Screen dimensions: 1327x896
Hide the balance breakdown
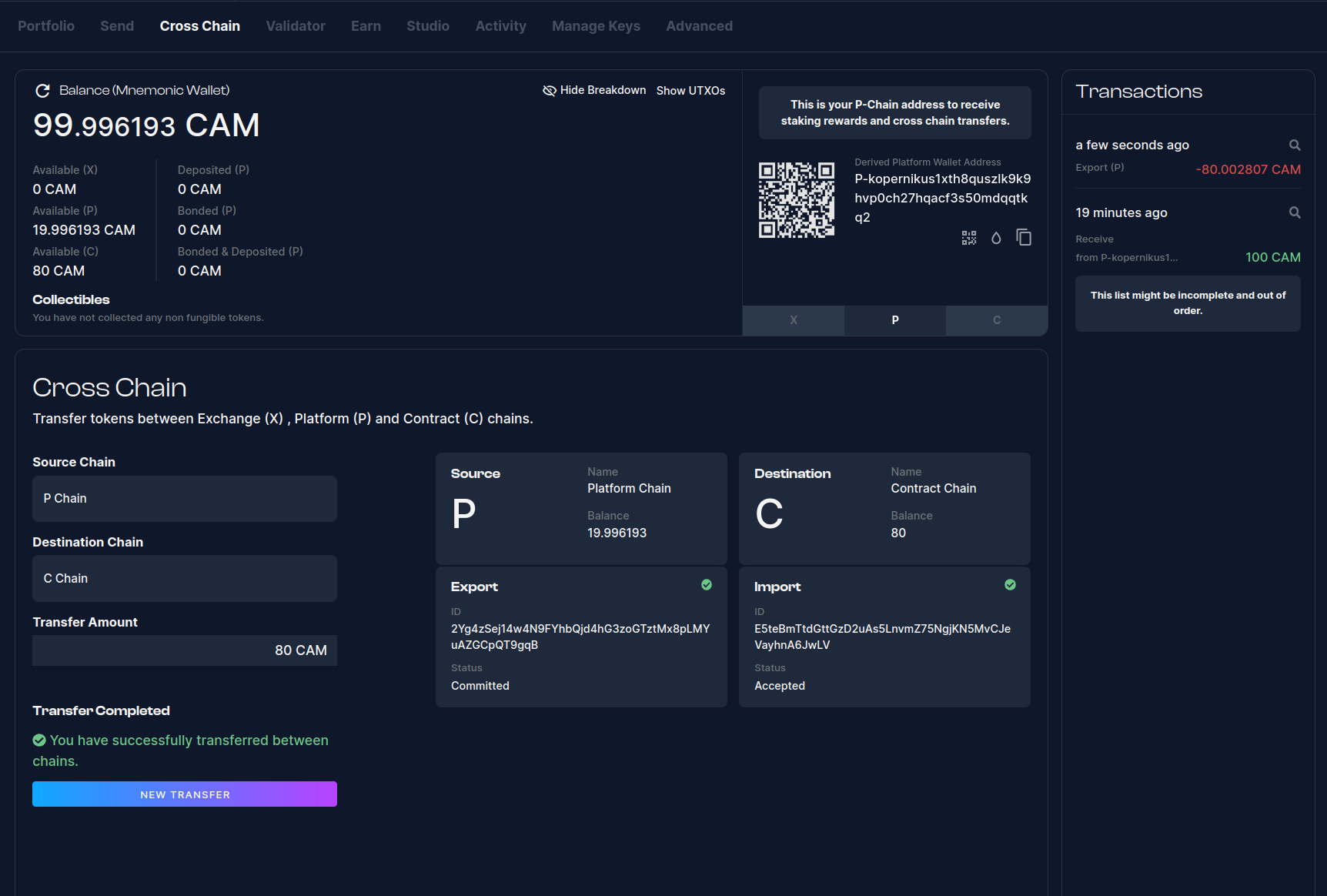(x=594, y=91)
